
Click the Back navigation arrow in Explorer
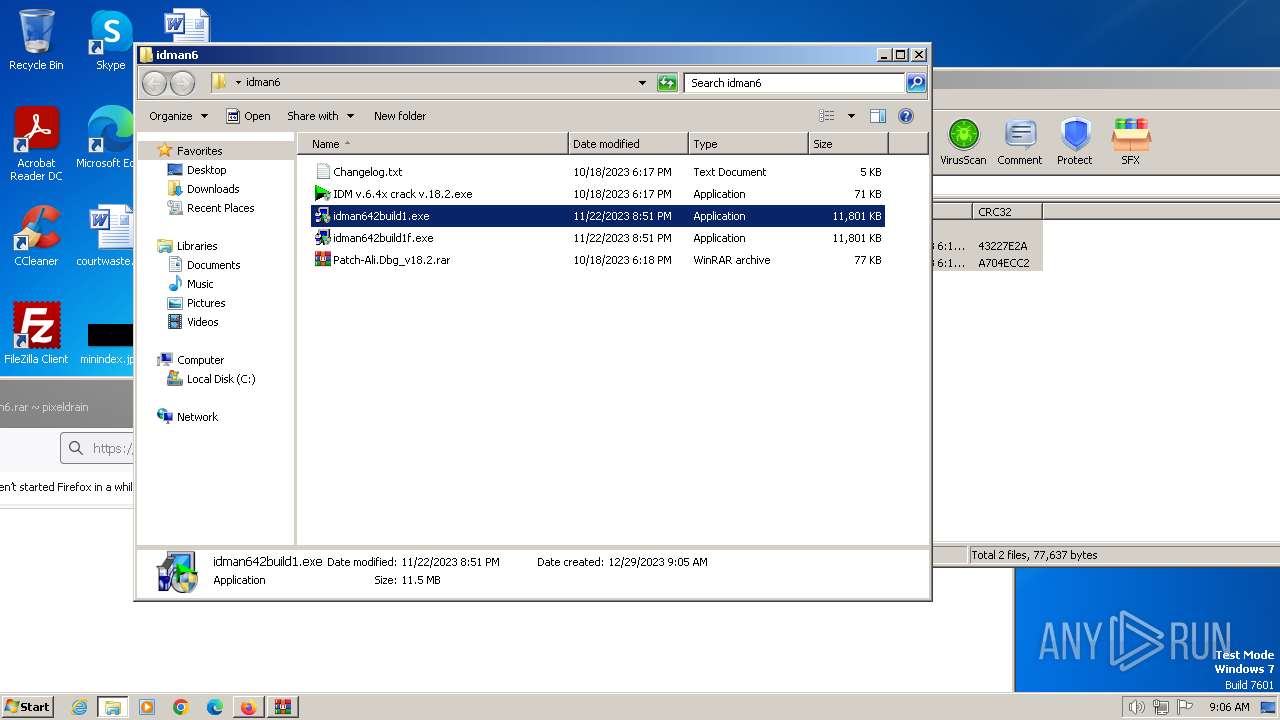pos(154,83)
